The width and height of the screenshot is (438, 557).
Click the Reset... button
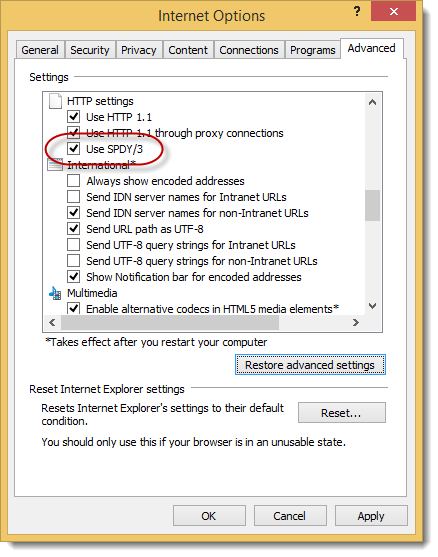pyautogui.click(x=341, y=413)
